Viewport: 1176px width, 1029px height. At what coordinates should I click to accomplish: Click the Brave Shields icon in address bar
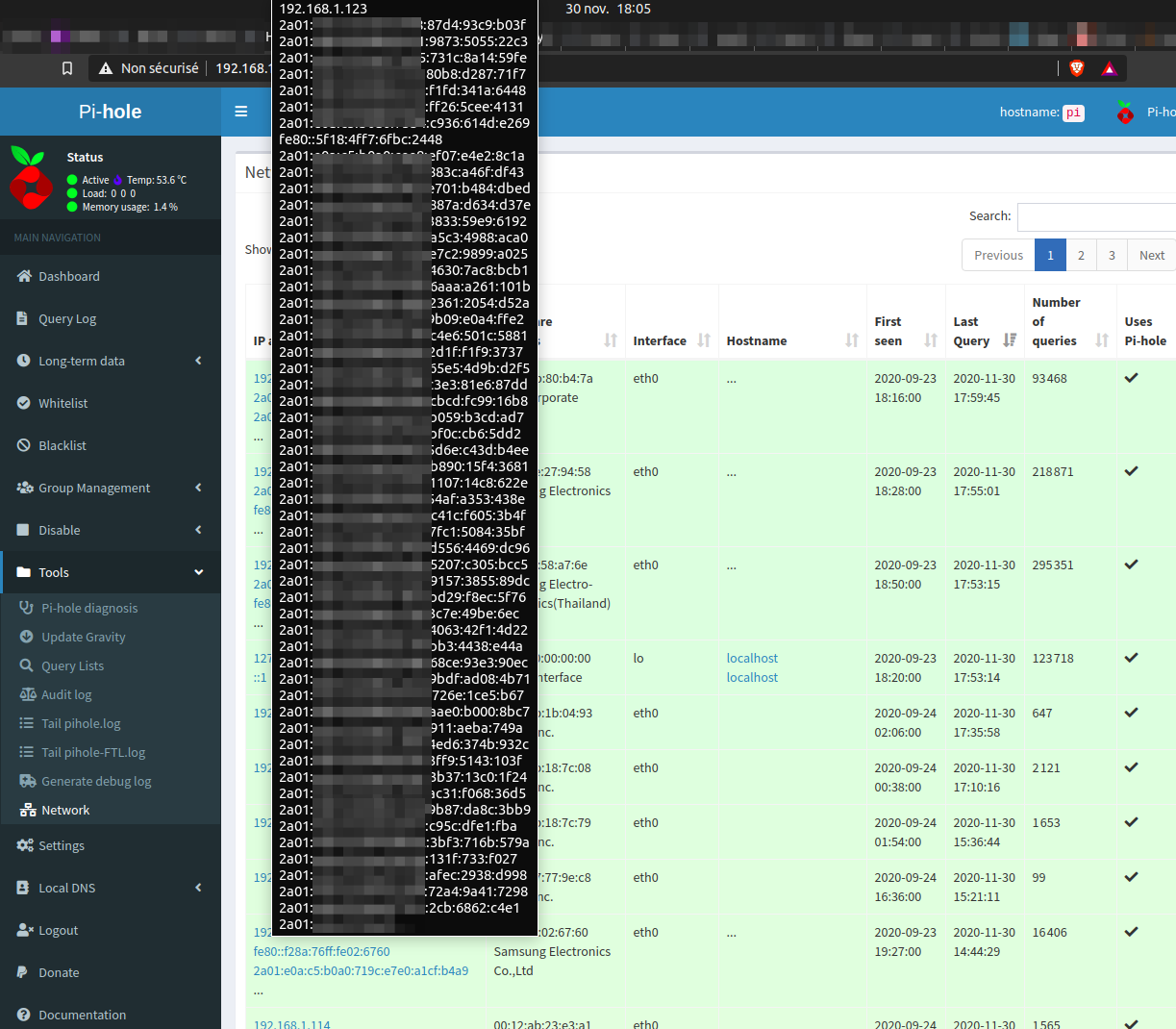click(x=1077, y=68)
